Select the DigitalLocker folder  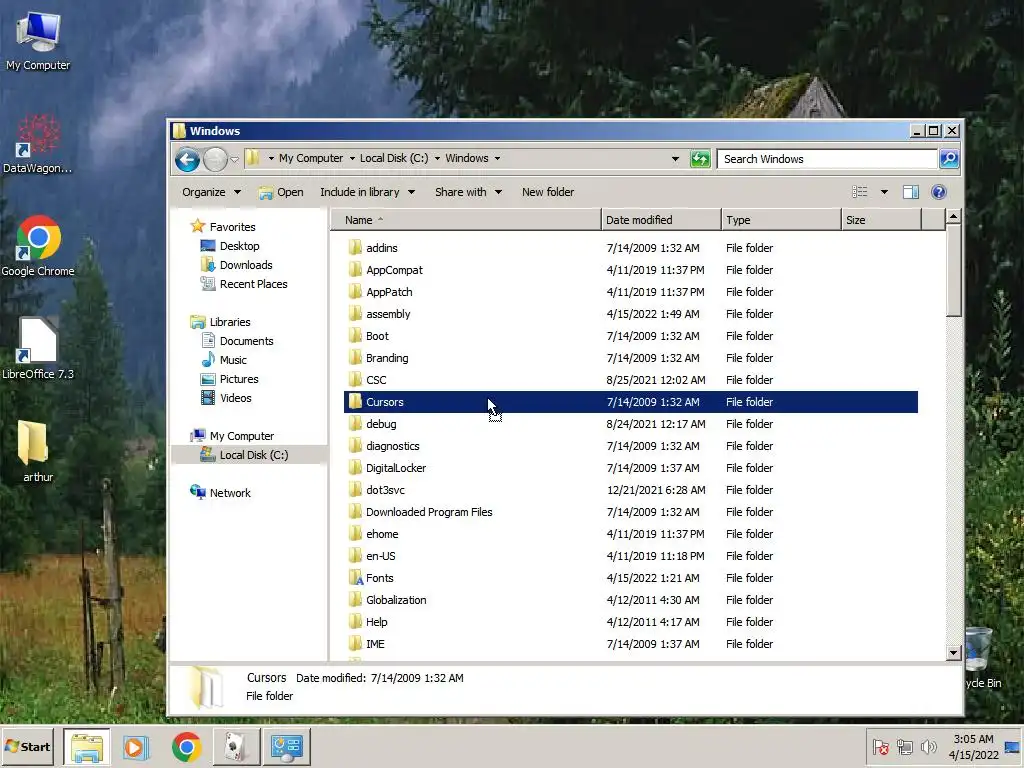pyautogui.click(x=631, y=468)
